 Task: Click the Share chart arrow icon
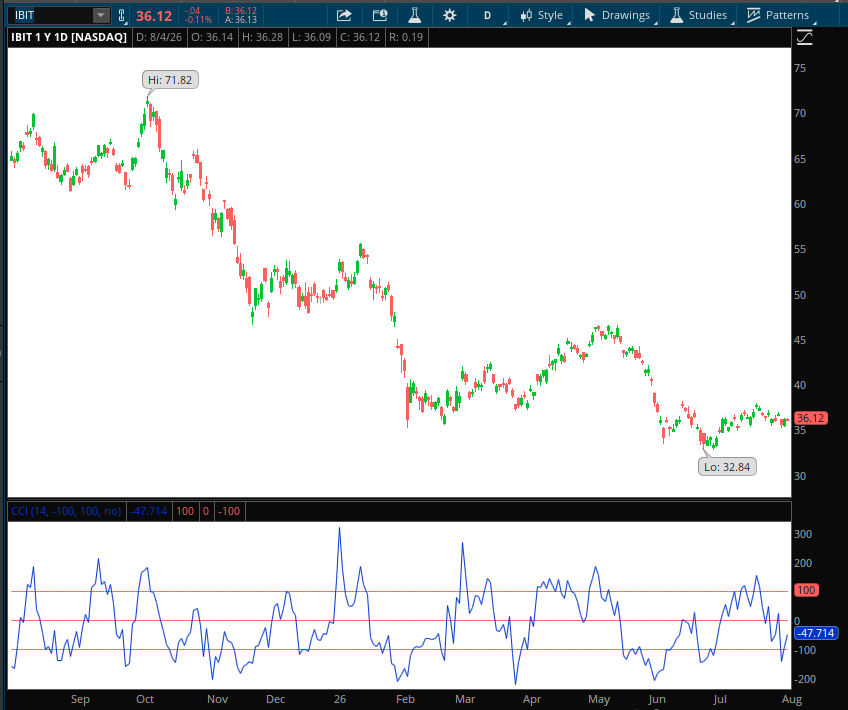click(344, 15)
